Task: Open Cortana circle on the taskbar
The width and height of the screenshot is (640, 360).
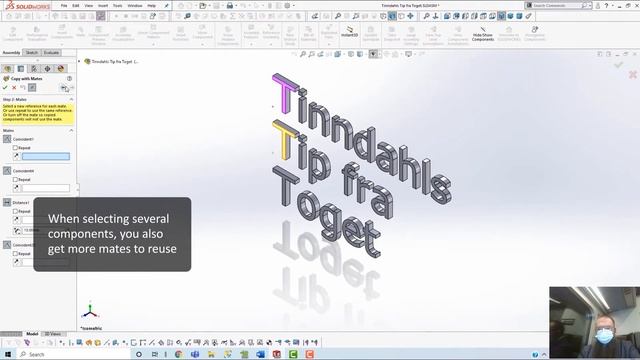Action: [x=139, y=354]
